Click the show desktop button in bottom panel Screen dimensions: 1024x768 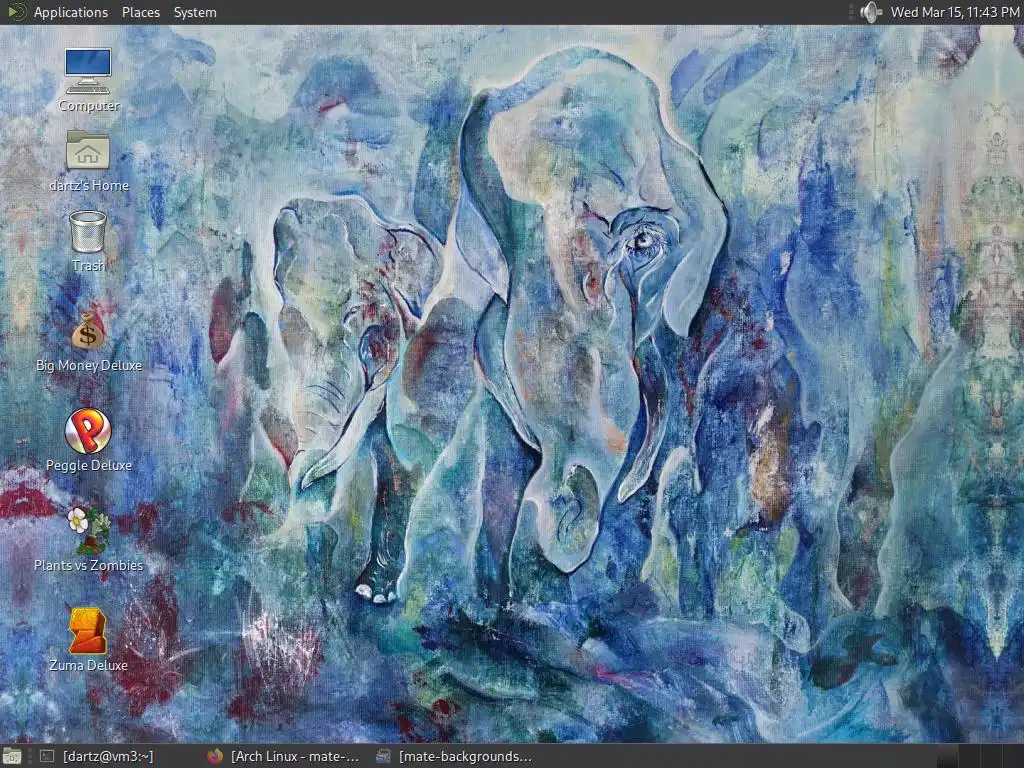coord(11,756)
